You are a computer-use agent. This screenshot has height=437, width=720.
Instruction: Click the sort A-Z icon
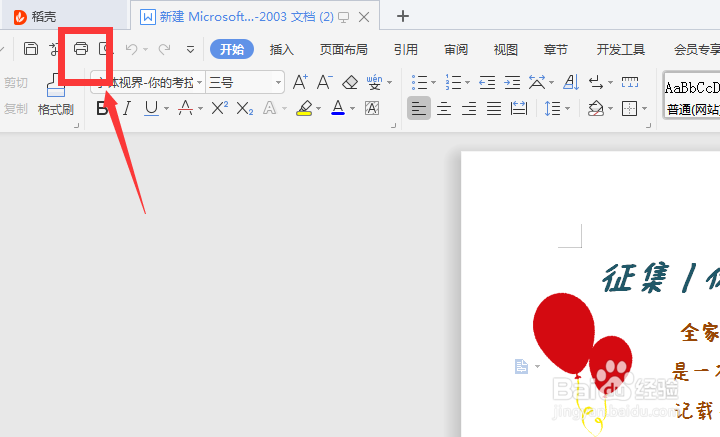point(571,83)
